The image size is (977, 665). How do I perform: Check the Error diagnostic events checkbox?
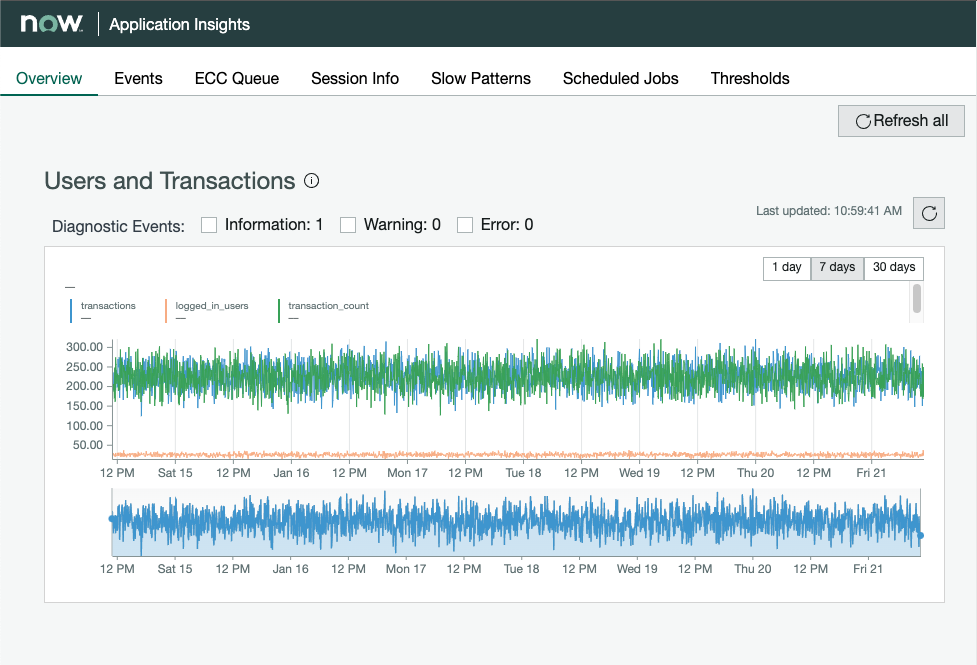[465, 225]
